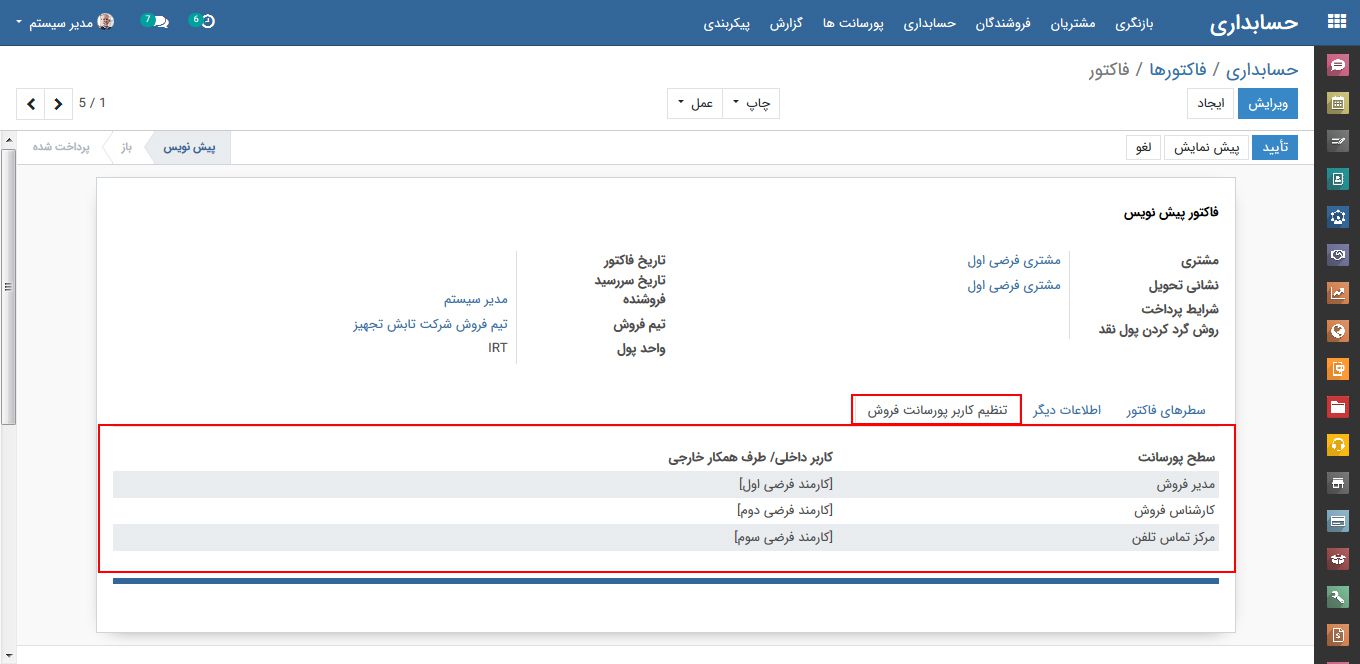Click the [کارمند فرضی سوم] cell
This screenshot has height=664, width=1360.
coord(784,537)
